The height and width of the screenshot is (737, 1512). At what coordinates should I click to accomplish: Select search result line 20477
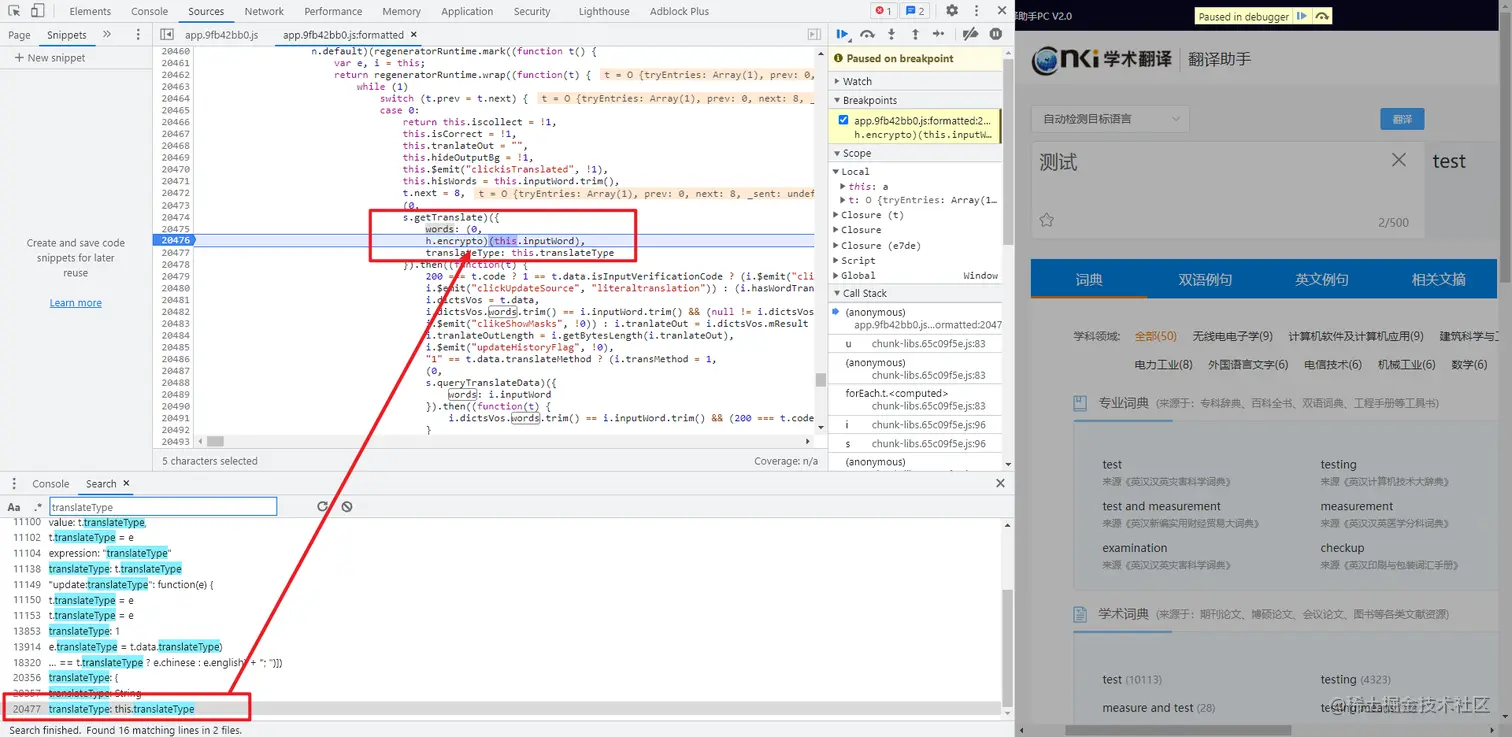click(502, 709)
